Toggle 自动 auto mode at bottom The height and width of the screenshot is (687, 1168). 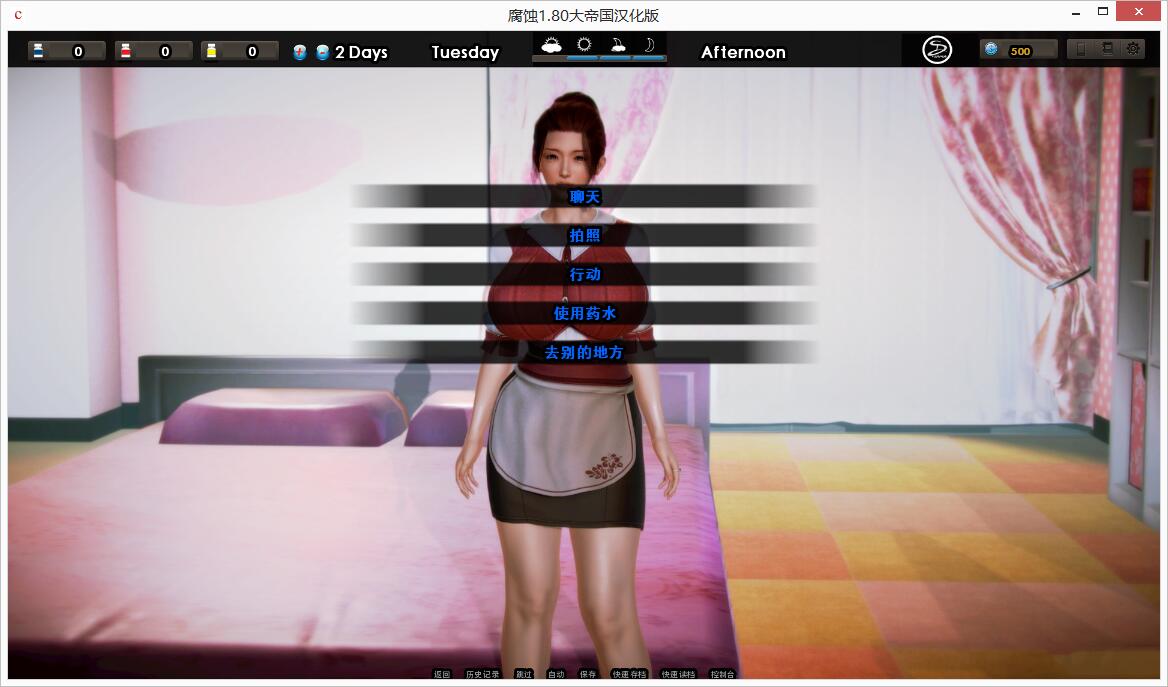556,674
